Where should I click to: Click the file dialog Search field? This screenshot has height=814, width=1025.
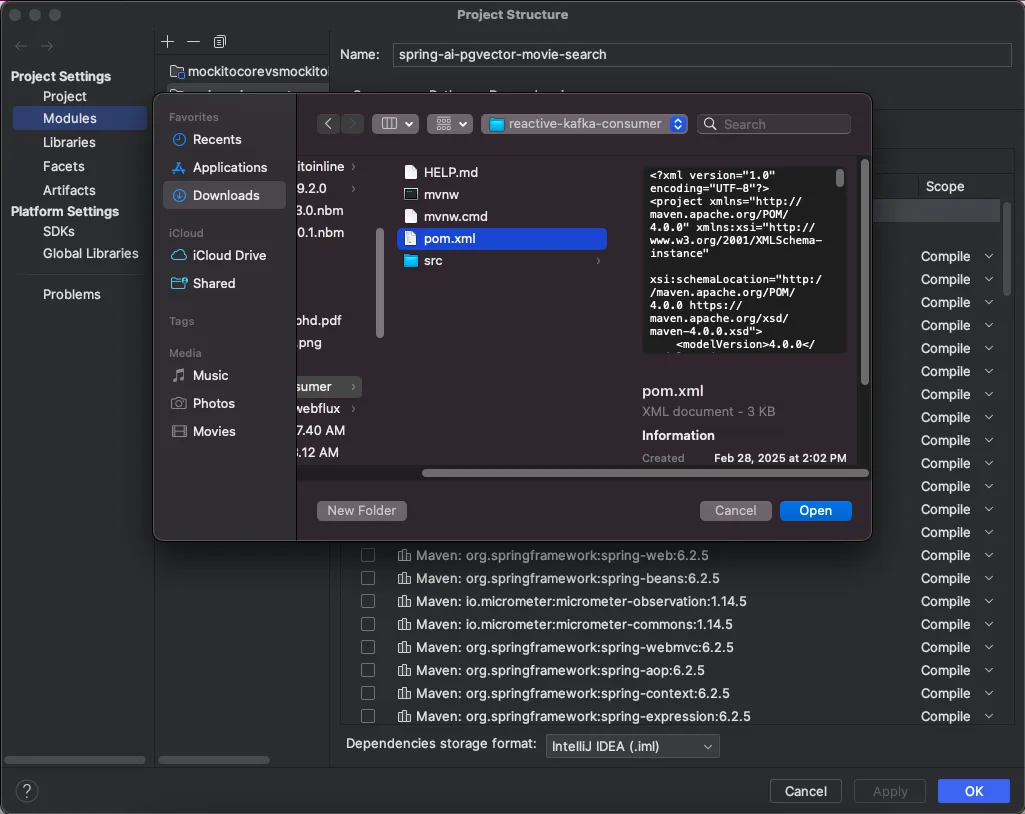pos(775,124)
